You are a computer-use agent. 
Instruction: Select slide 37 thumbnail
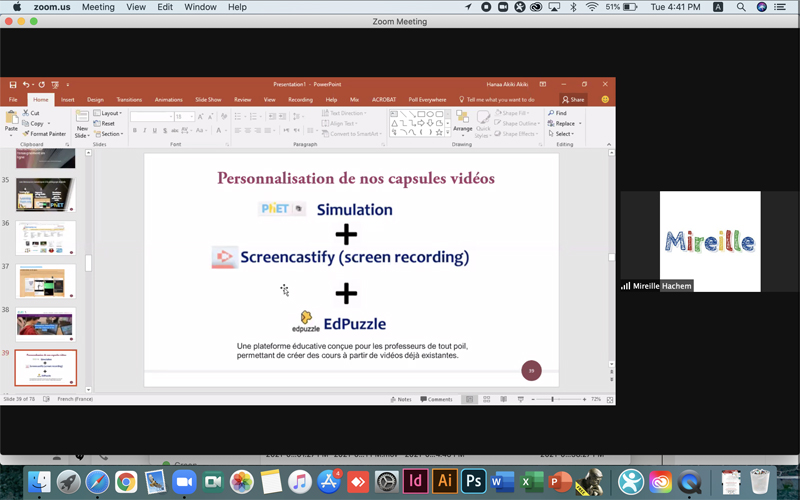tap(45, 281)
